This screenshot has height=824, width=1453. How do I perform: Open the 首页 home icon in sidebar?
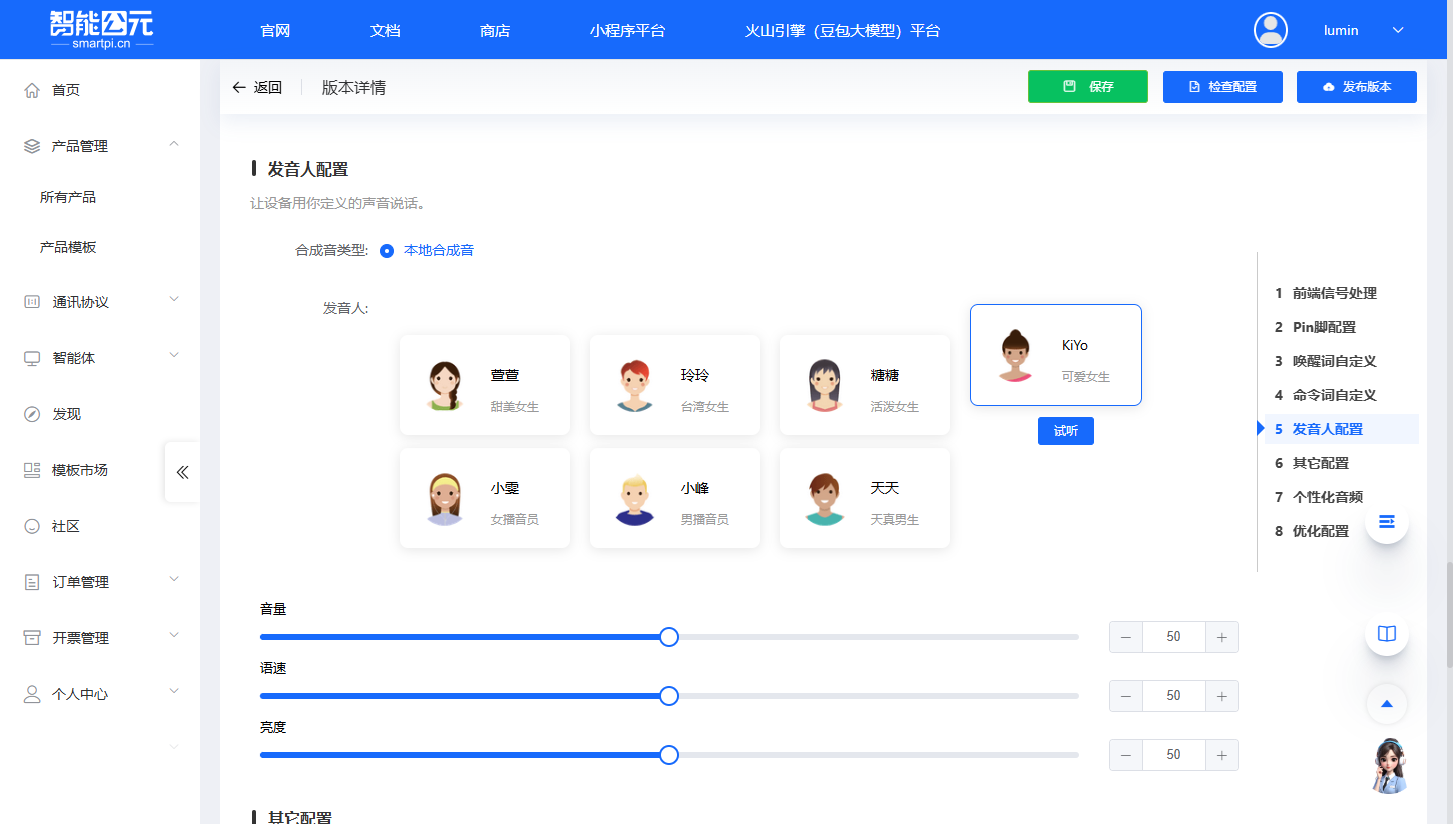30,89
